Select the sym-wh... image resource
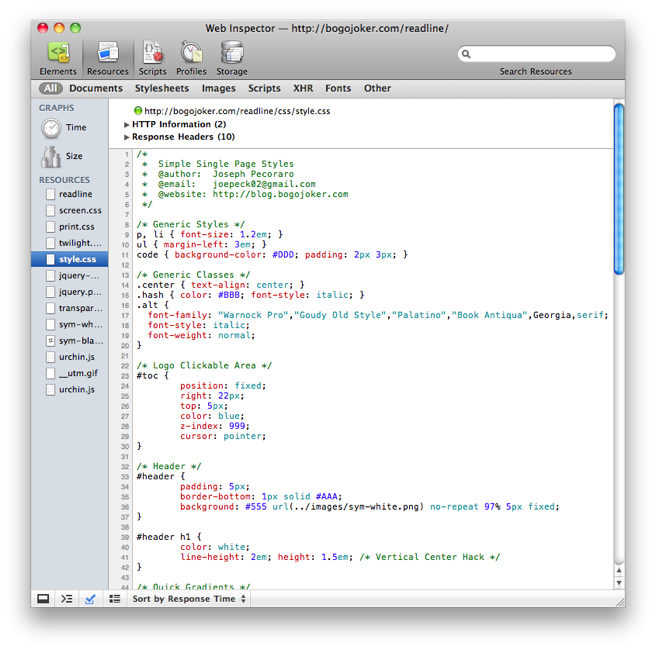The image size is (656, 650). pyautogui.click(x=69, y=325)
